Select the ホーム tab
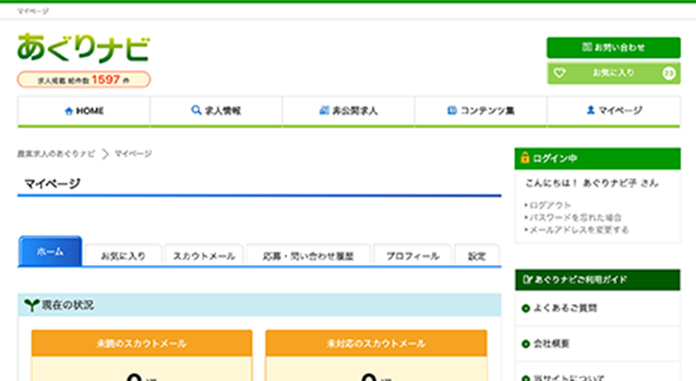This screenshot has width=696, height=381. (50, 251)
